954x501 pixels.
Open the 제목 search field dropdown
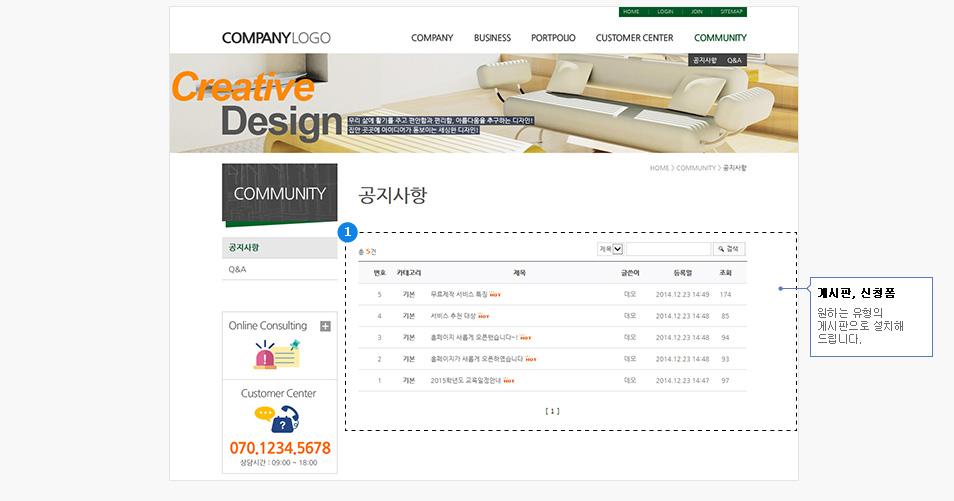point(617,249)
